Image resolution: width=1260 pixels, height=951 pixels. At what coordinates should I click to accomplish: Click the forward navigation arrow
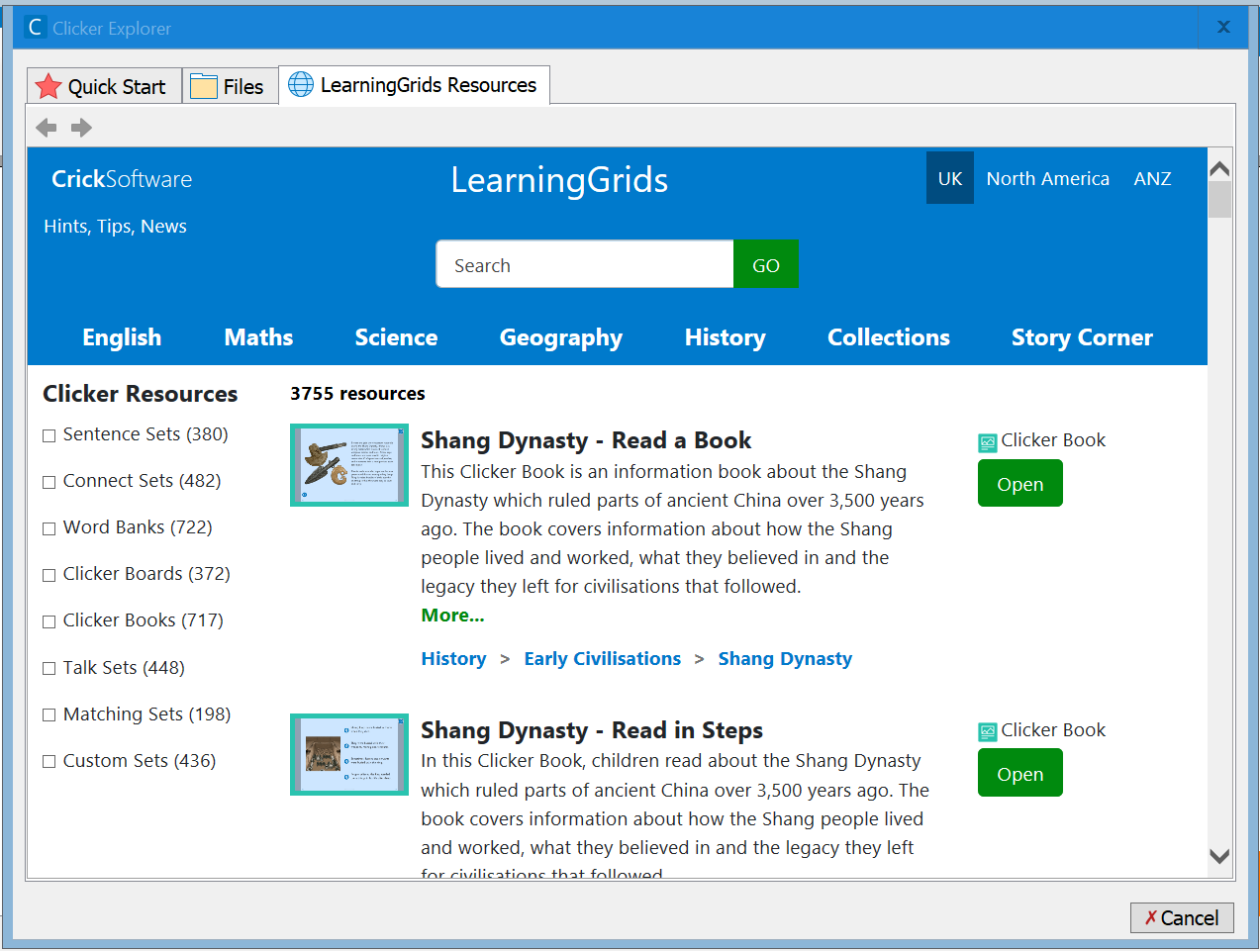coord(81,127)
